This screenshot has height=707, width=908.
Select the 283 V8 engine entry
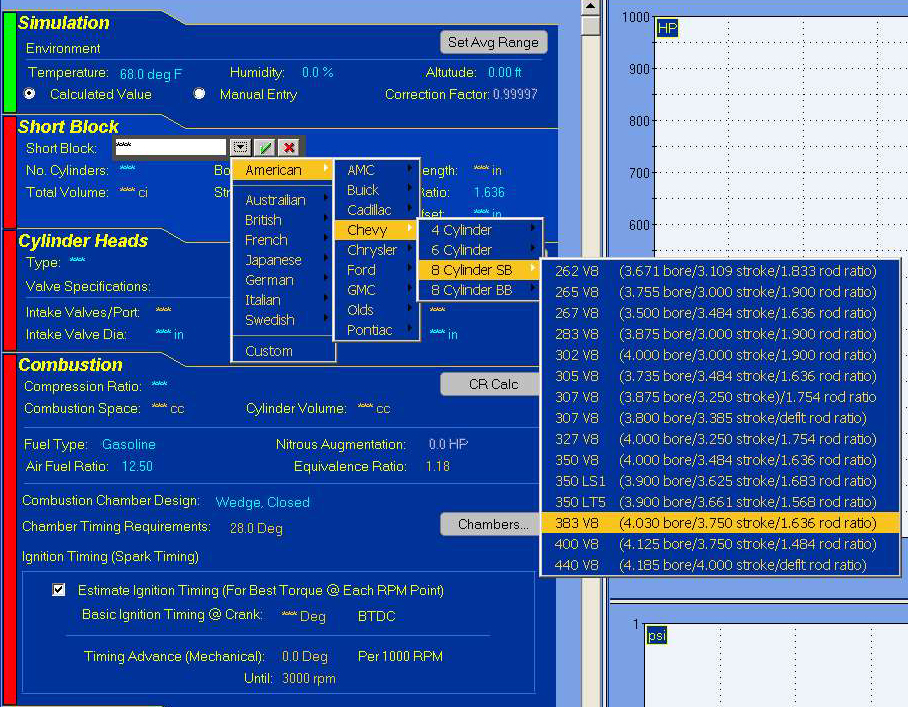point(720,334)
